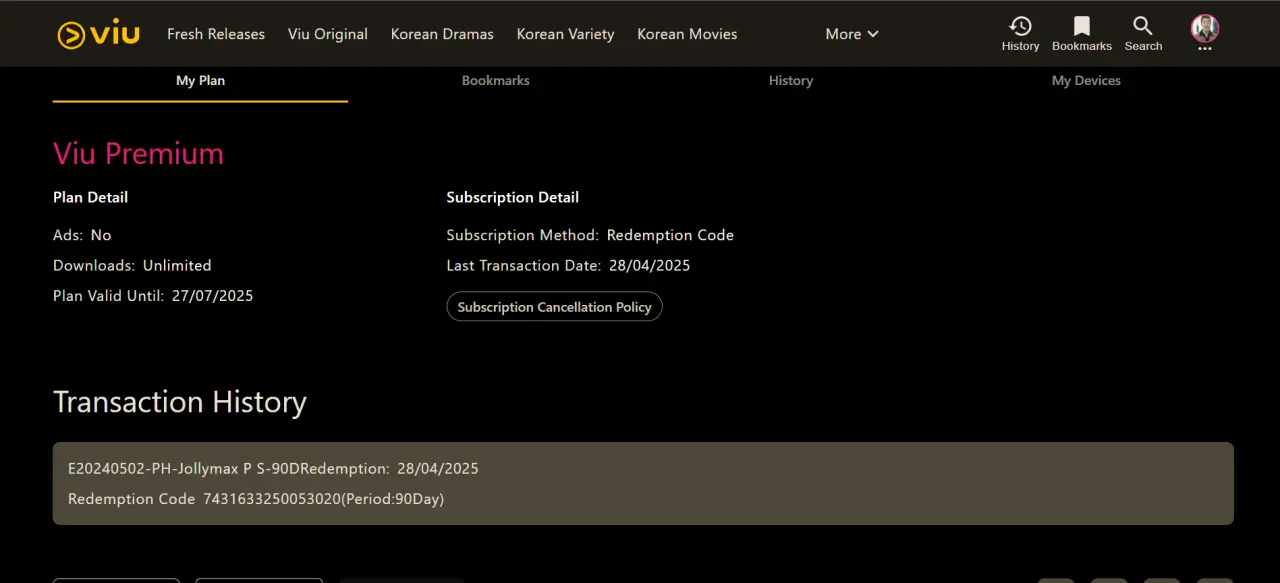Screen dimensions: 1280x583
Task: Click the Viu Premium plan heading
Action: [x=138, y=153]
